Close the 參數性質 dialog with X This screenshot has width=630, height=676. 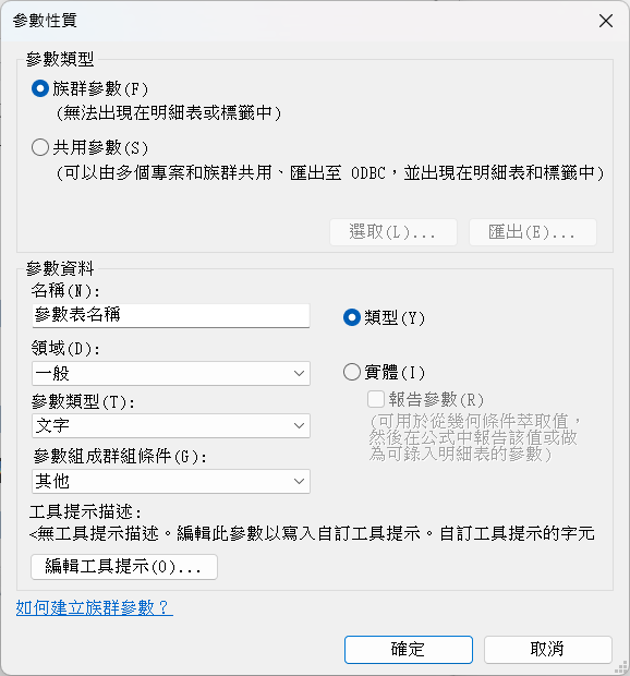click(x=605, y=20)
